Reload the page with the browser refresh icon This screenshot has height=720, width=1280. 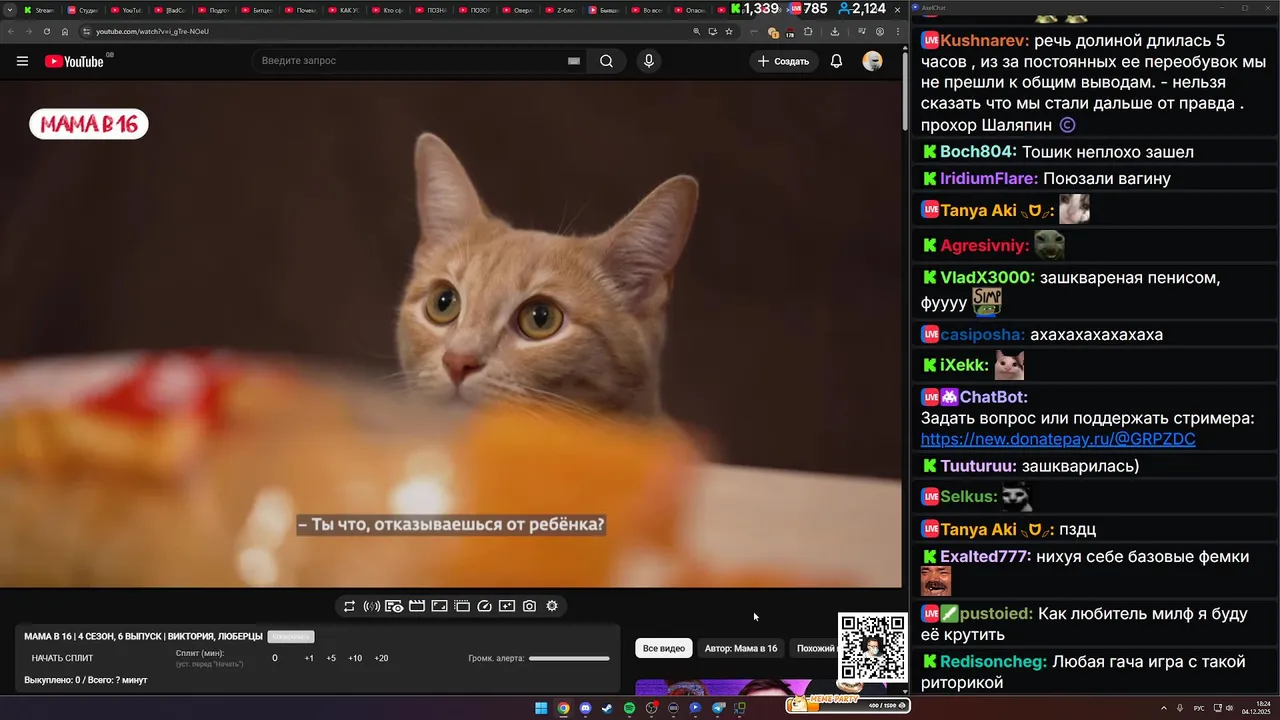tap(46, 32)
